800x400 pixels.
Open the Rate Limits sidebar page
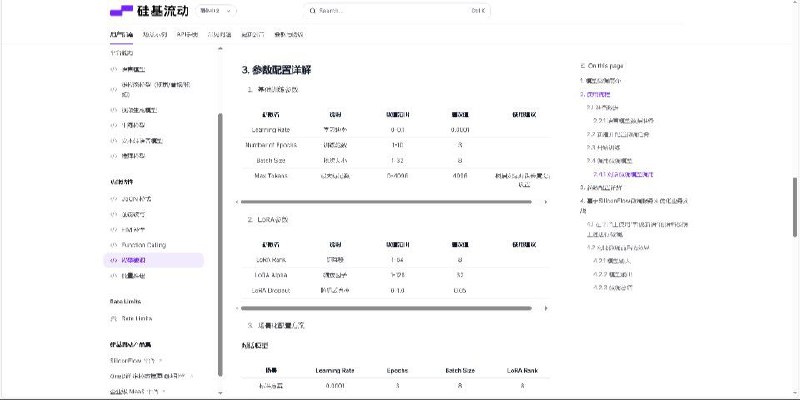point(137,318)
